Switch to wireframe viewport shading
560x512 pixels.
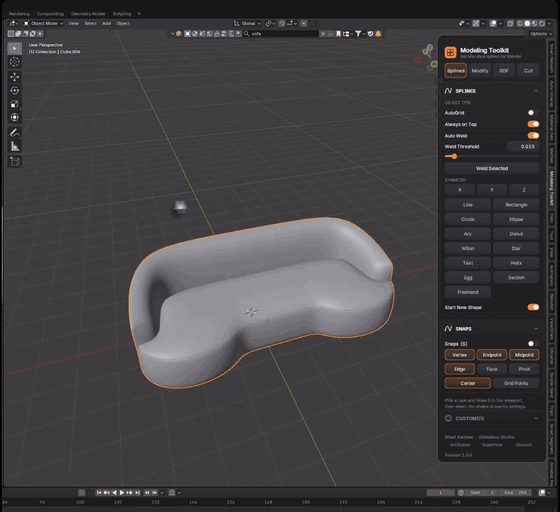520,24
